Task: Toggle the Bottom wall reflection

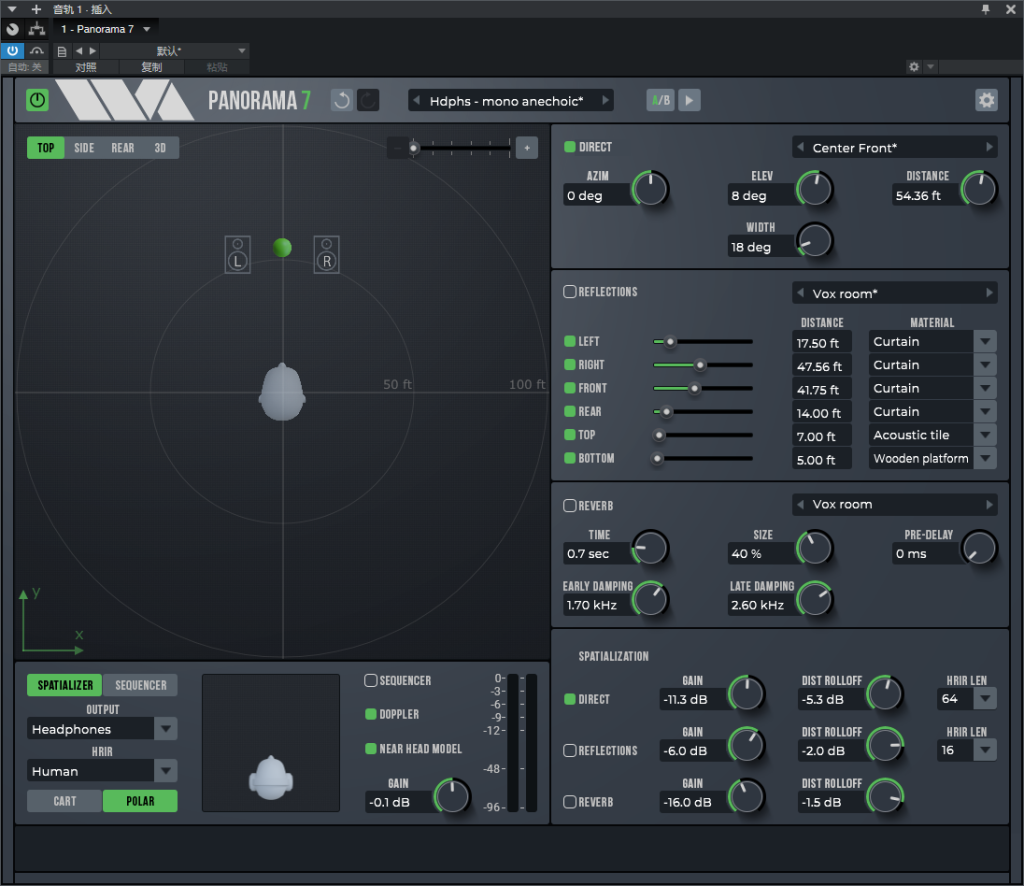Action: click(569, 458)
